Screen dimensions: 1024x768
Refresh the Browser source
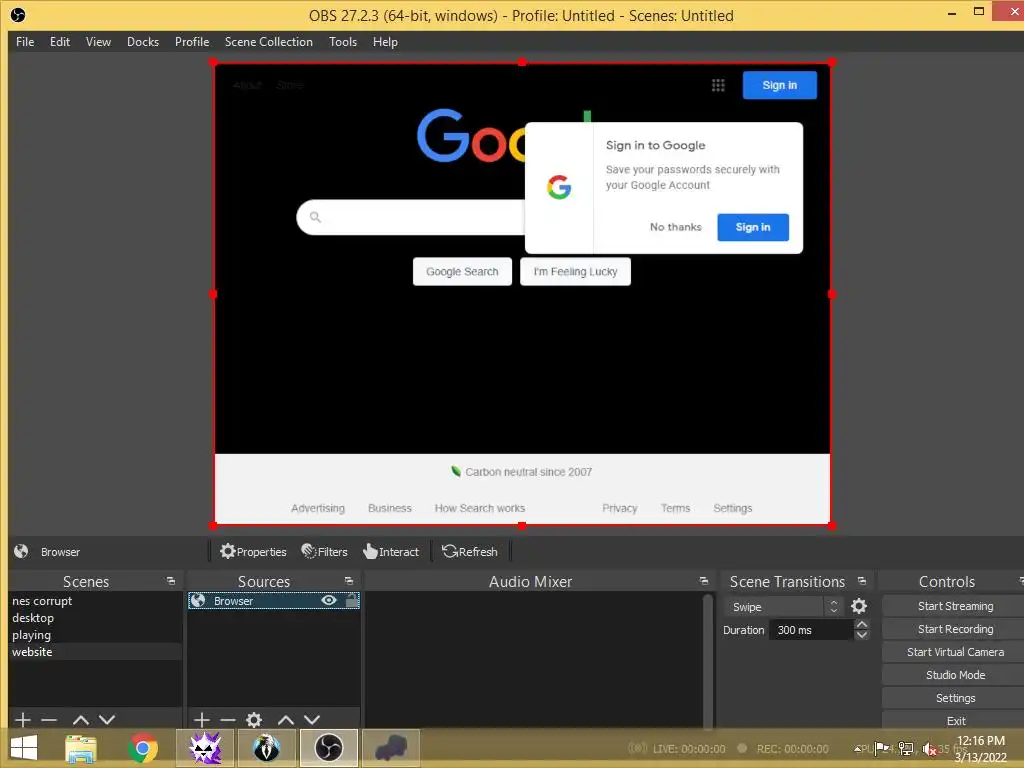click(x=470, y=552)
